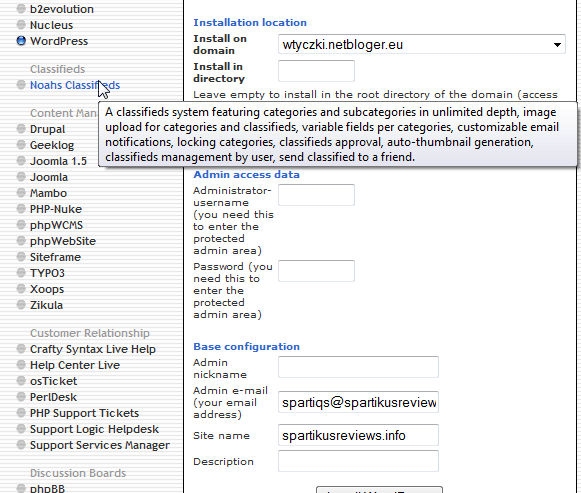The image size is (581, 493).
Task: Select Xoops in the sidebar
Action: (x=47, y=289)
